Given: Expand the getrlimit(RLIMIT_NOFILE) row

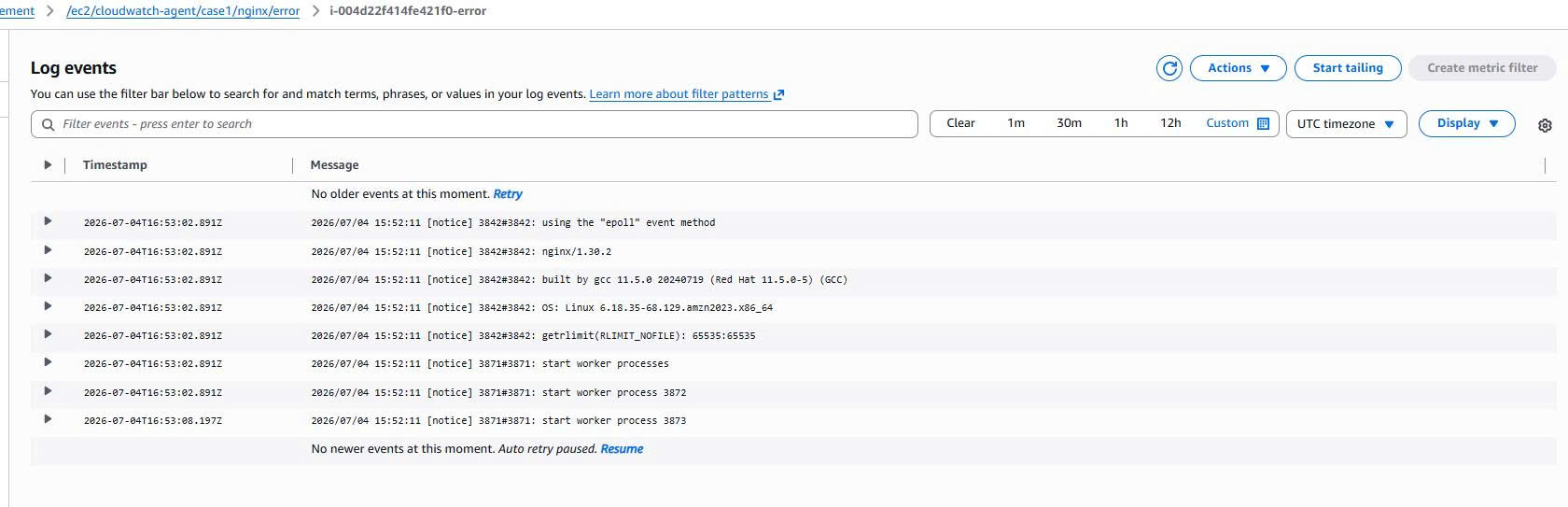Looking at the screenshot, I should (x=48, y=334).
